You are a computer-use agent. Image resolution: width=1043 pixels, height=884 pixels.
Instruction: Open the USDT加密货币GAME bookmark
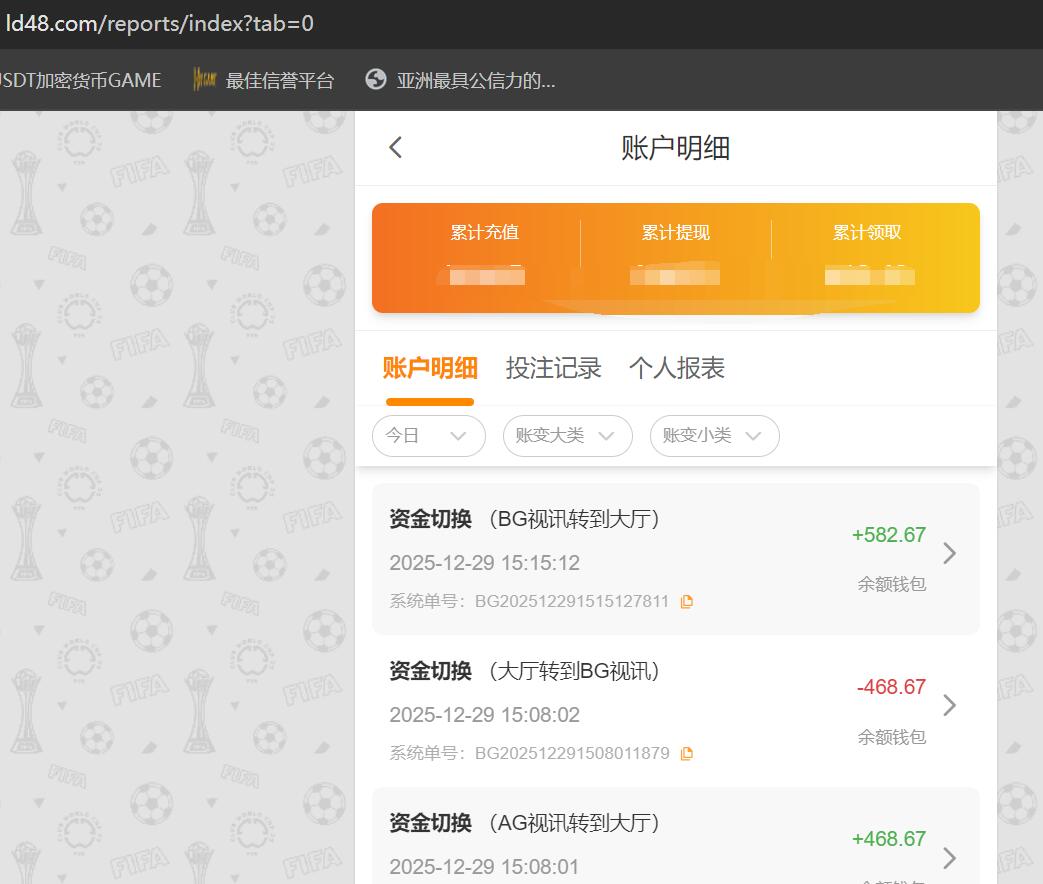80,80
